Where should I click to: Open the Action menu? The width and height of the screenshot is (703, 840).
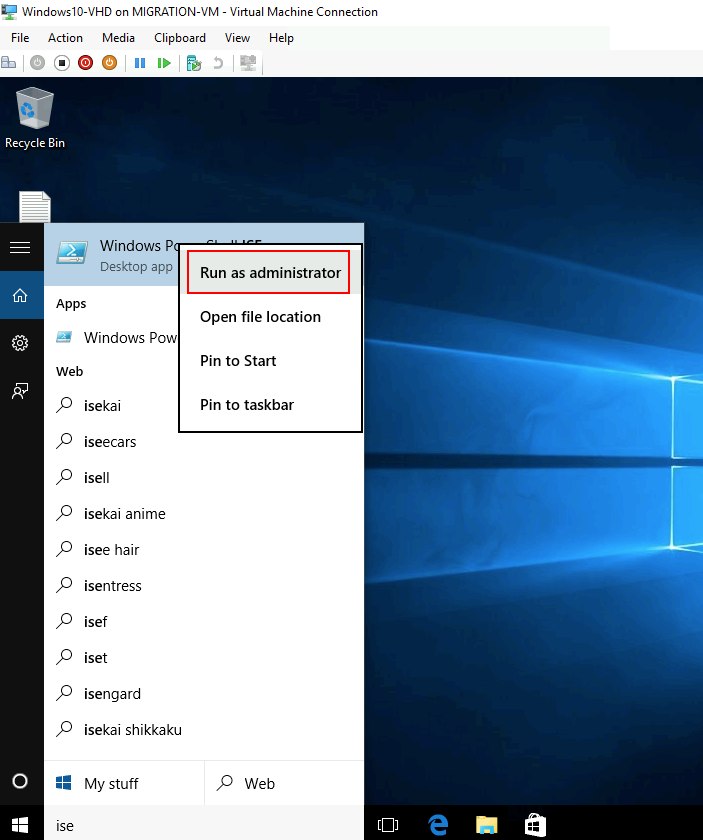tap(65, 38)
